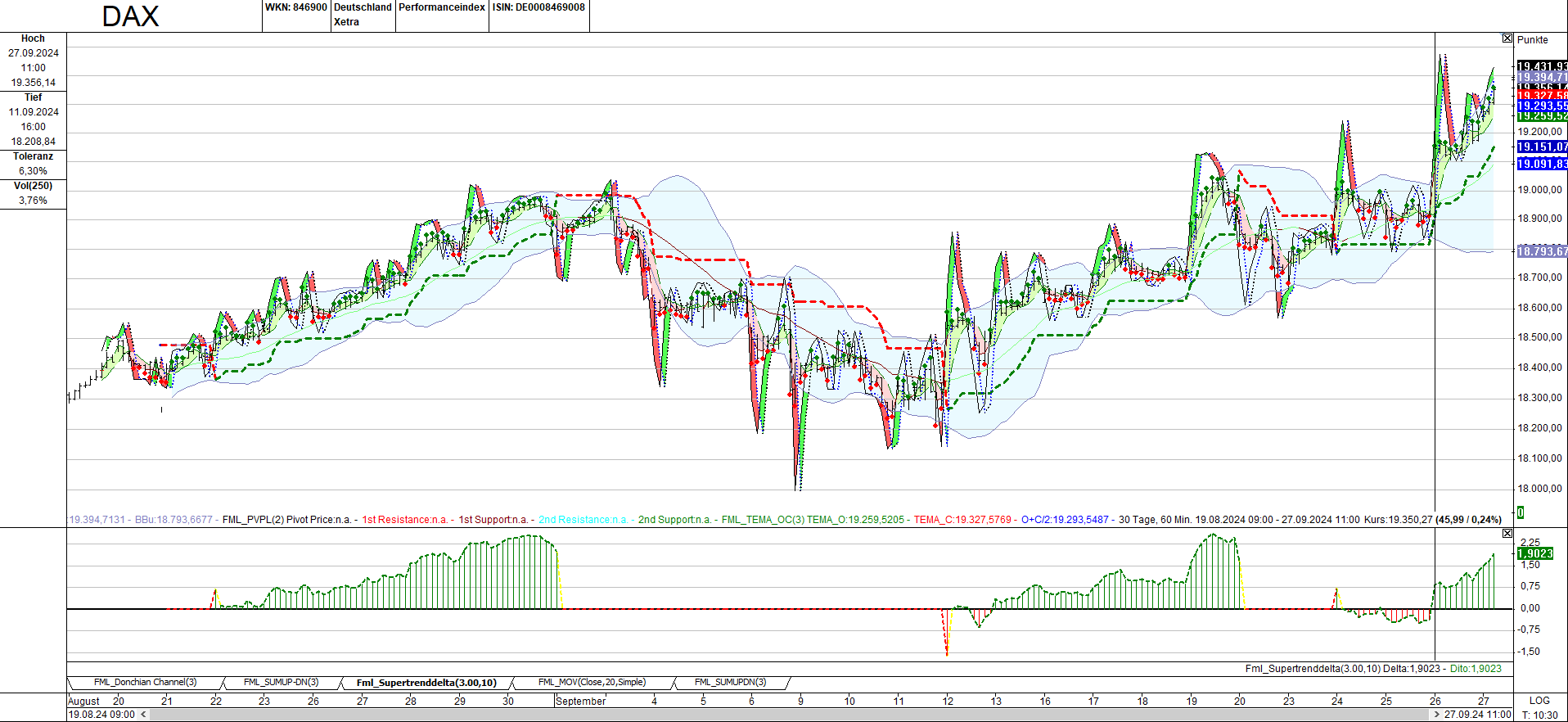Click the Performanceindex header field

tap(442, 7)
